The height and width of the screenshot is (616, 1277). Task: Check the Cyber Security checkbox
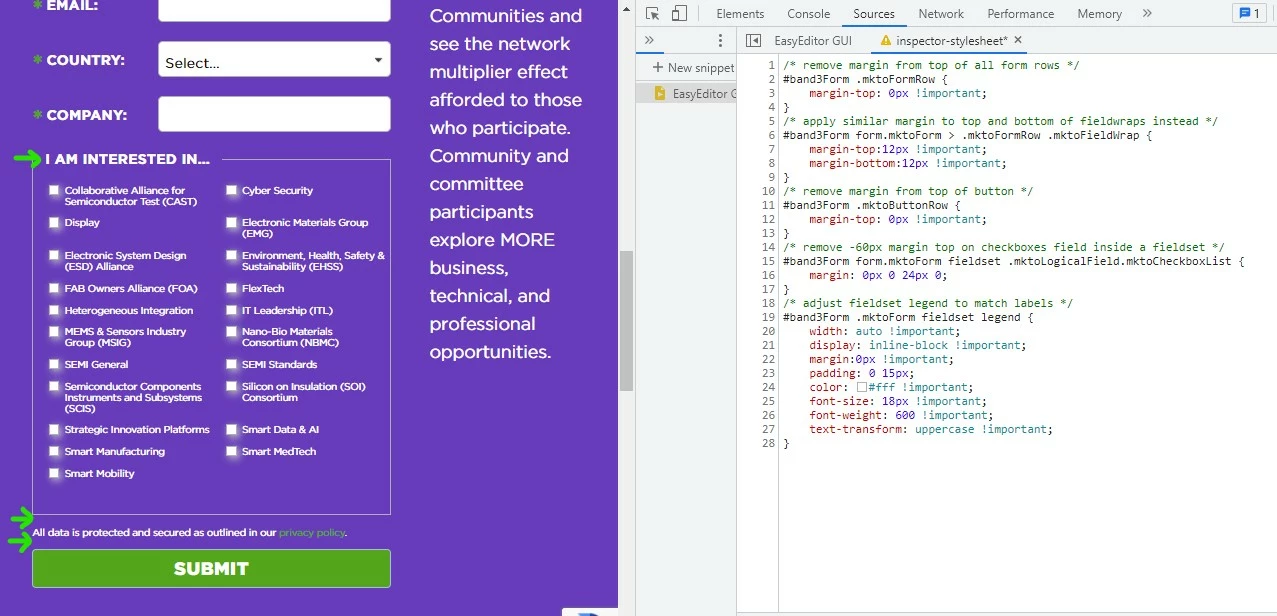coord(231,190)
